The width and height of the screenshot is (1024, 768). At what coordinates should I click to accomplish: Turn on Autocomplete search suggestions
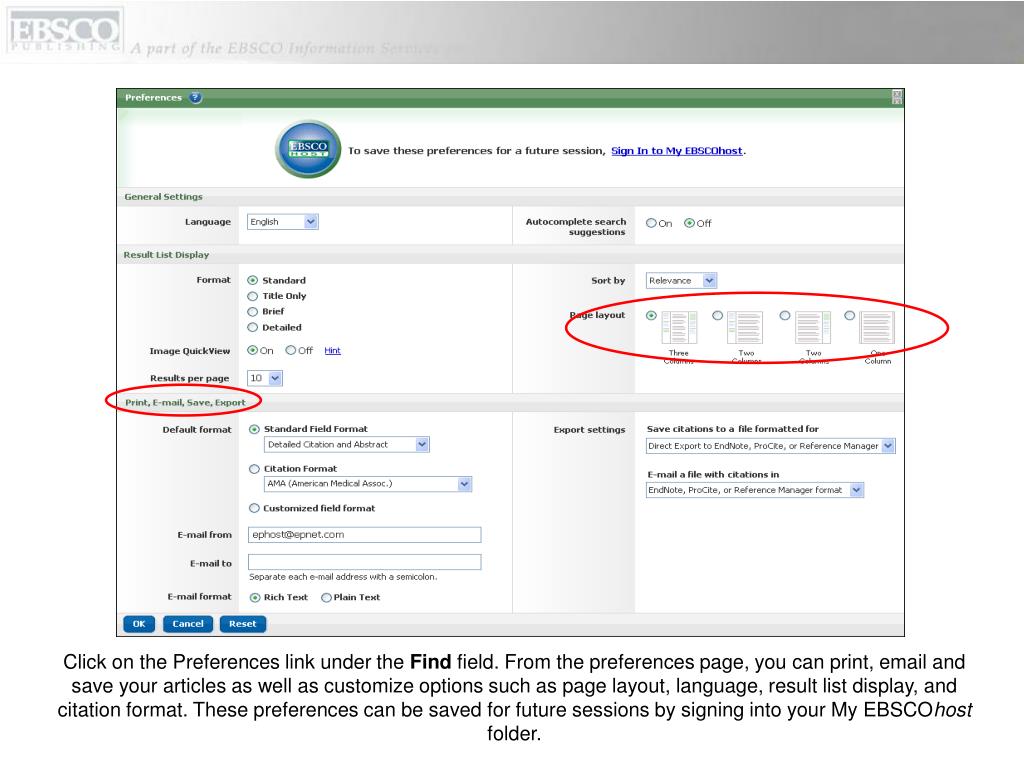tap(651, 223)
